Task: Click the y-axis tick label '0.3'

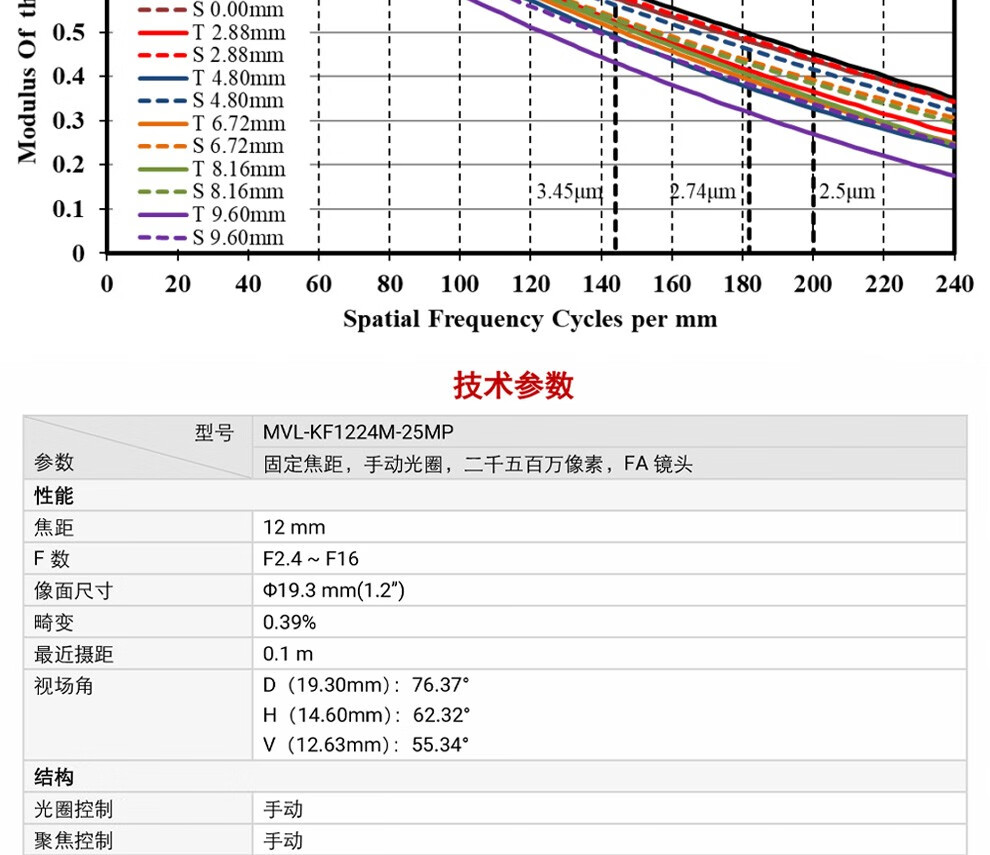Action: [68, 120]
